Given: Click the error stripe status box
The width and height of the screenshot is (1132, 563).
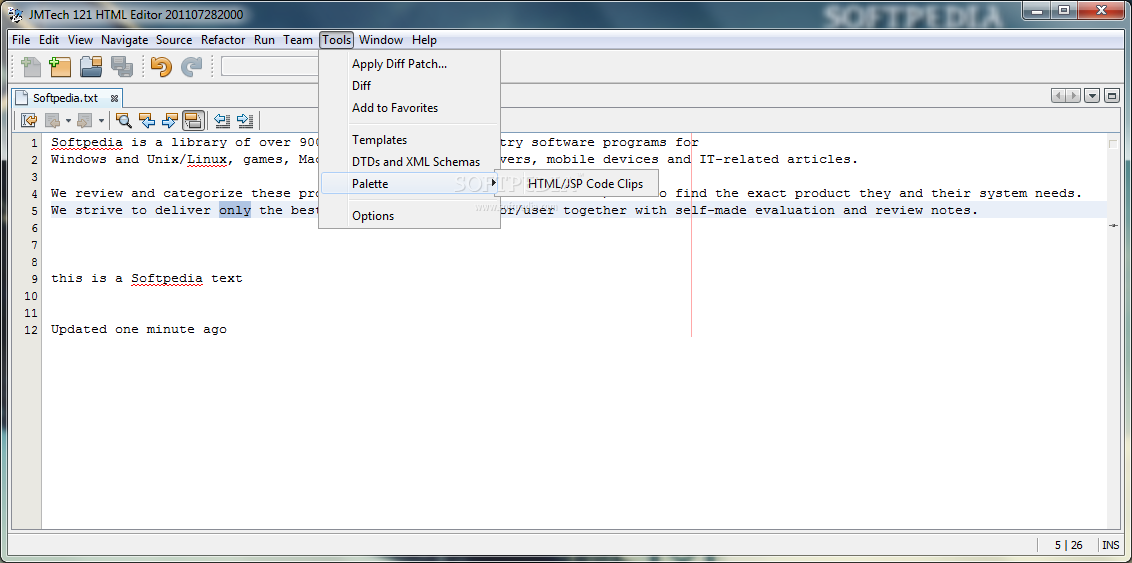Looking at the screenshot, I should [1113, 143].
